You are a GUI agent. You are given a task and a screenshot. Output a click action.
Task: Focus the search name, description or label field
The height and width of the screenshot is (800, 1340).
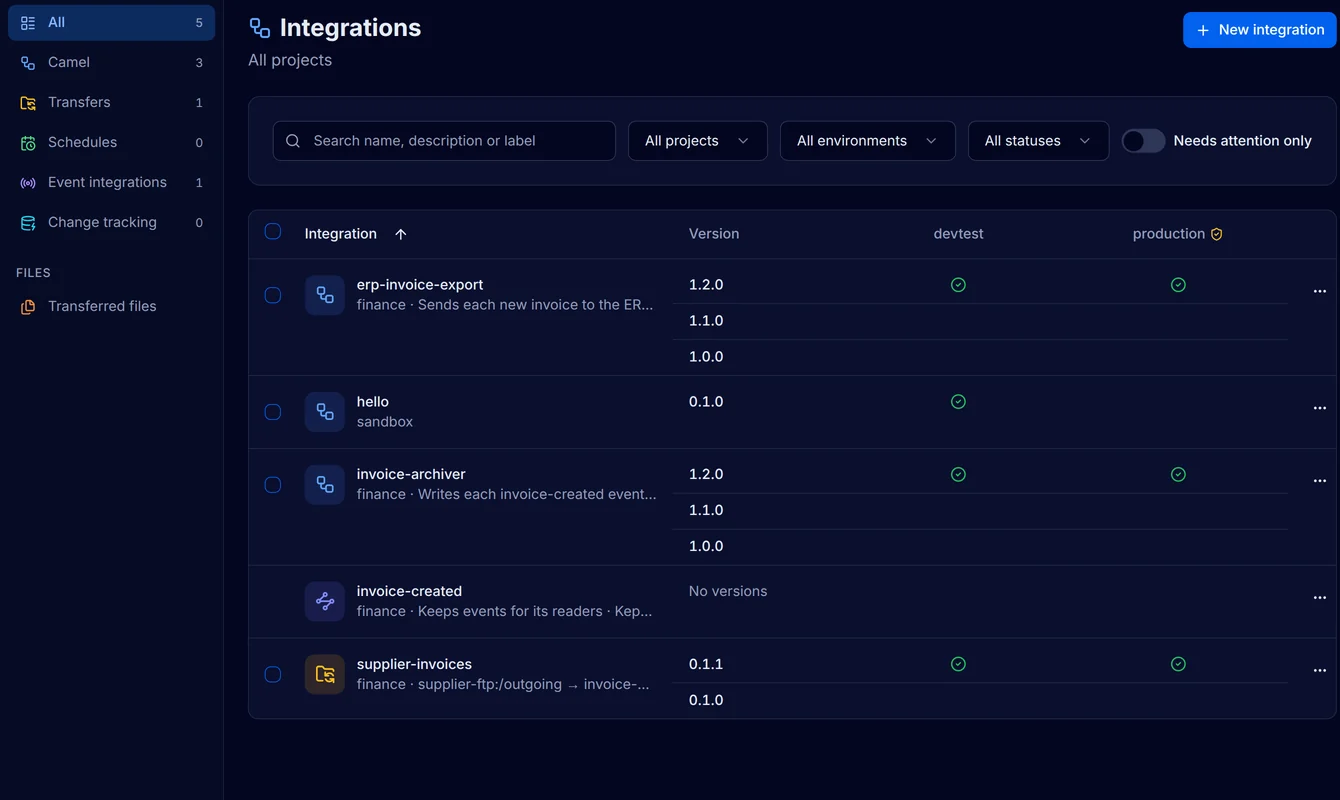[444, 141]
